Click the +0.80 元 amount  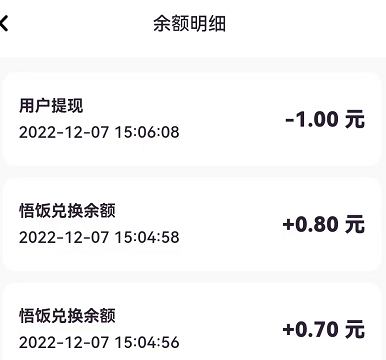pyautogui.click(x=324, y=224)
